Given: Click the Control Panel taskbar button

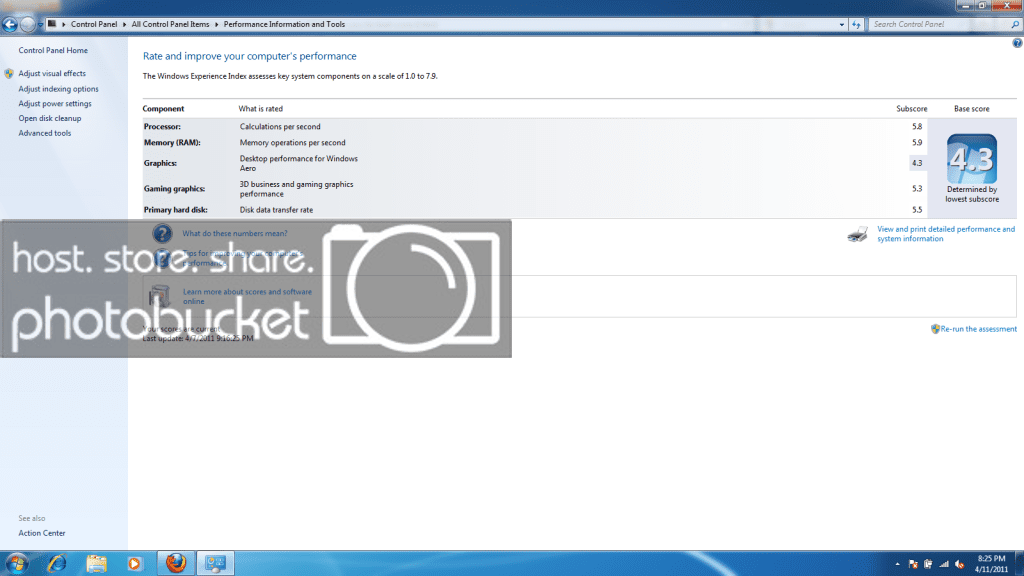Looking at the screenshot, I should (215, 563).
